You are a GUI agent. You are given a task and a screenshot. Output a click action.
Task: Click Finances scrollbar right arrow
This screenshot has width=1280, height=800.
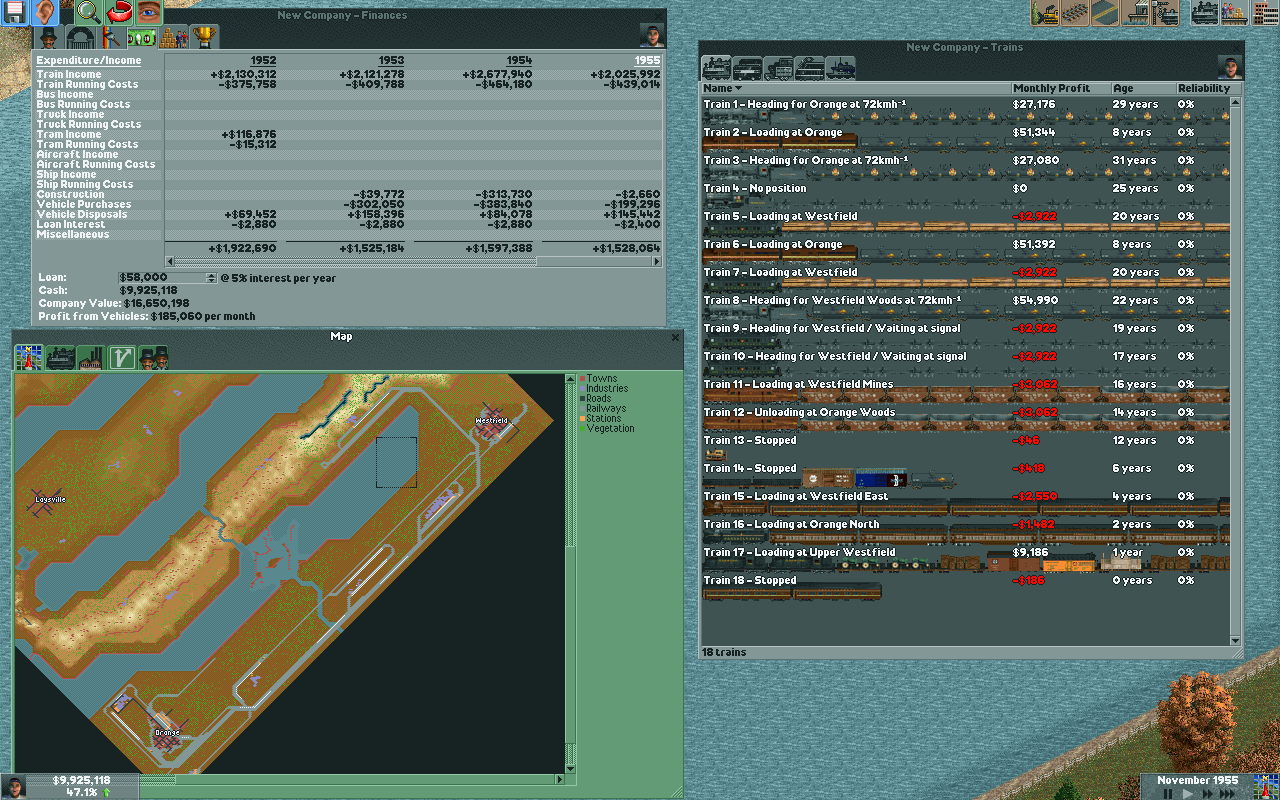tap(657, 261)
